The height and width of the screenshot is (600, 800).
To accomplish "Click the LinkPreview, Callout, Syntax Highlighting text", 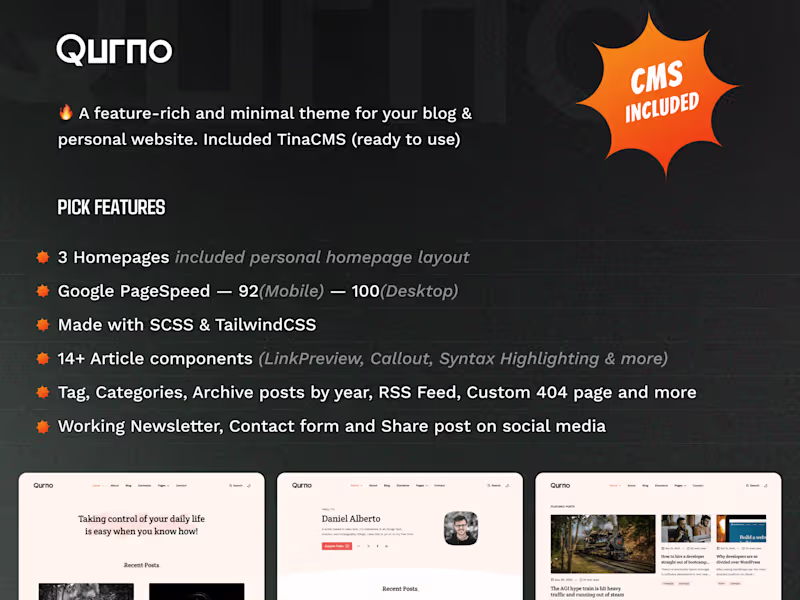I will [463, 358].
